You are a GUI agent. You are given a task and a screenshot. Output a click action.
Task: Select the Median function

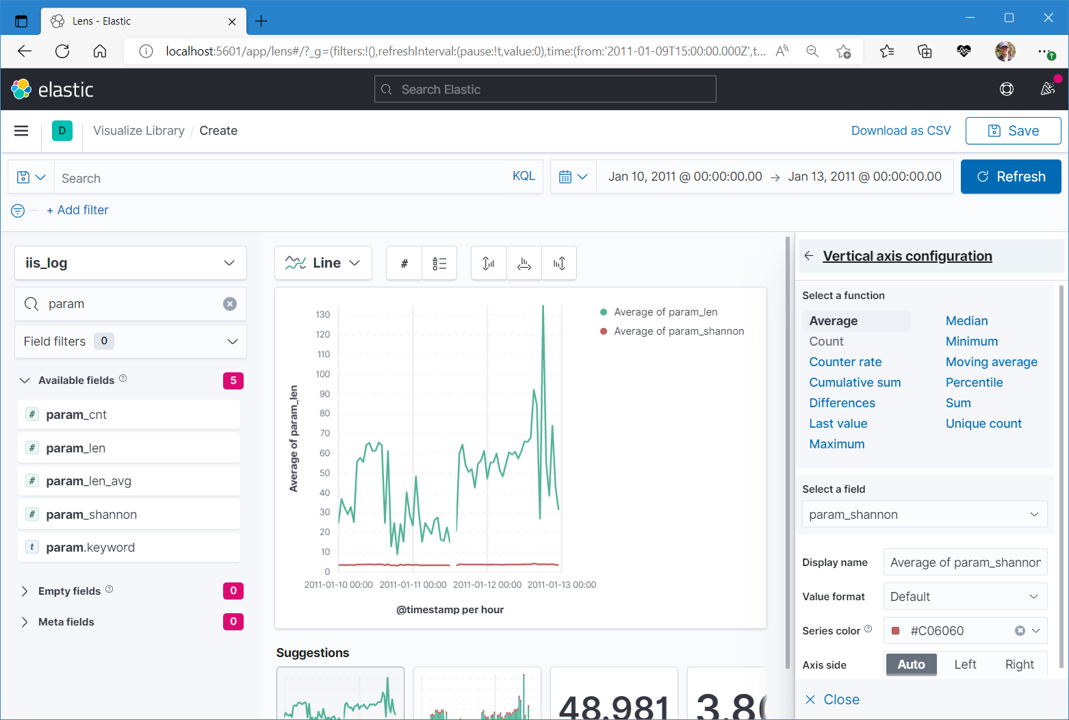[966, 320]
